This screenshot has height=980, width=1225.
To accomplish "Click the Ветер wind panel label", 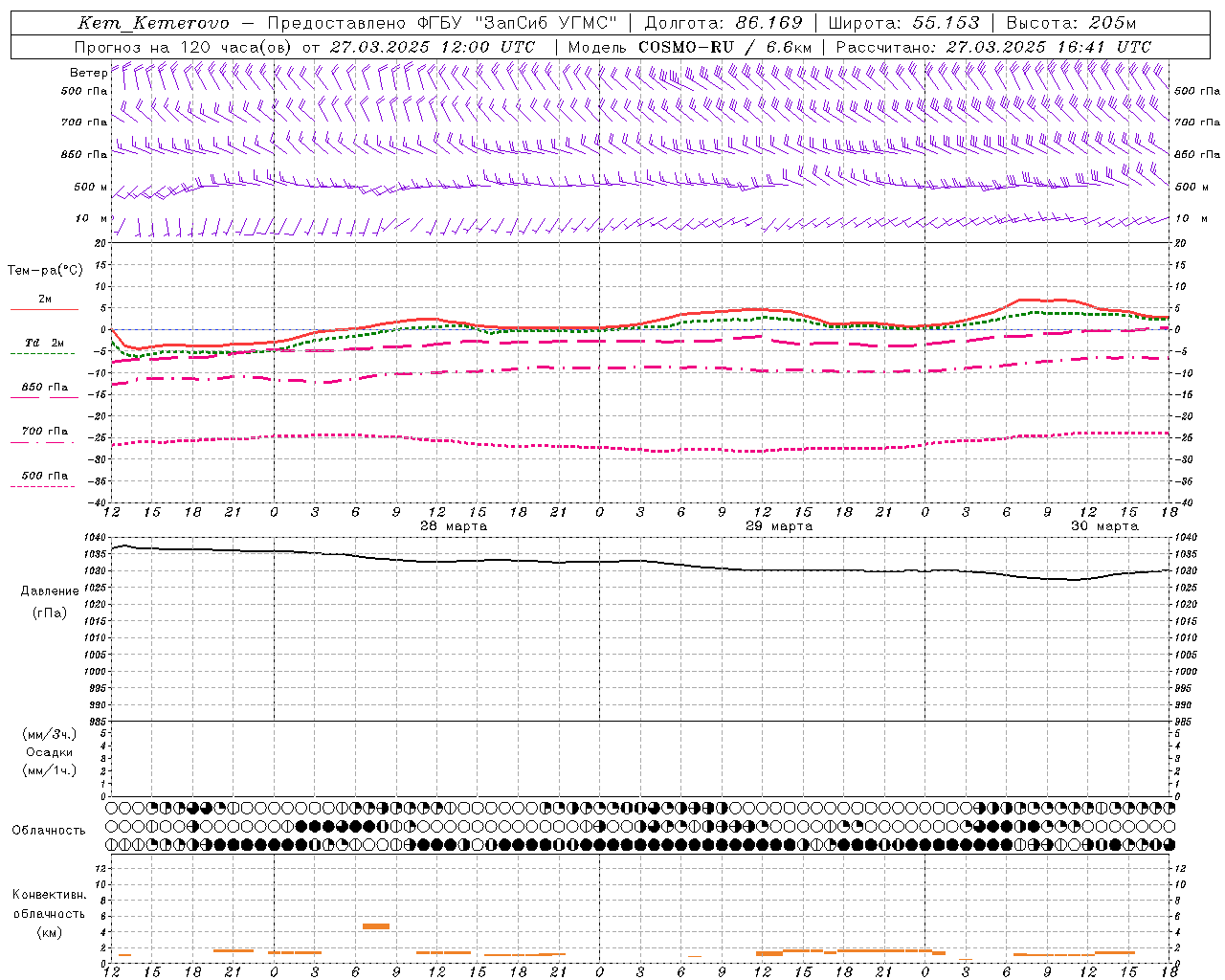I will pyautogui.click(x=89, y=73).
